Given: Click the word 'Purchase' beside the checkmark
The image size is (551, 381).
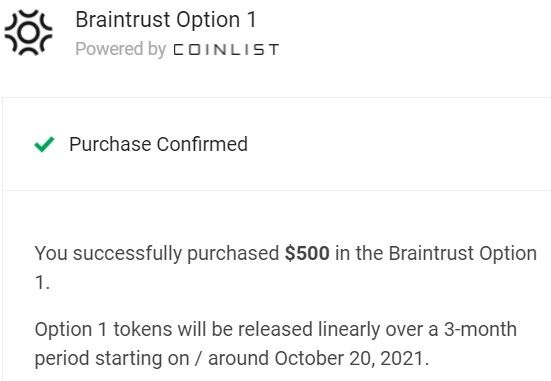Looking at the screenshot, I should point(110,144).
